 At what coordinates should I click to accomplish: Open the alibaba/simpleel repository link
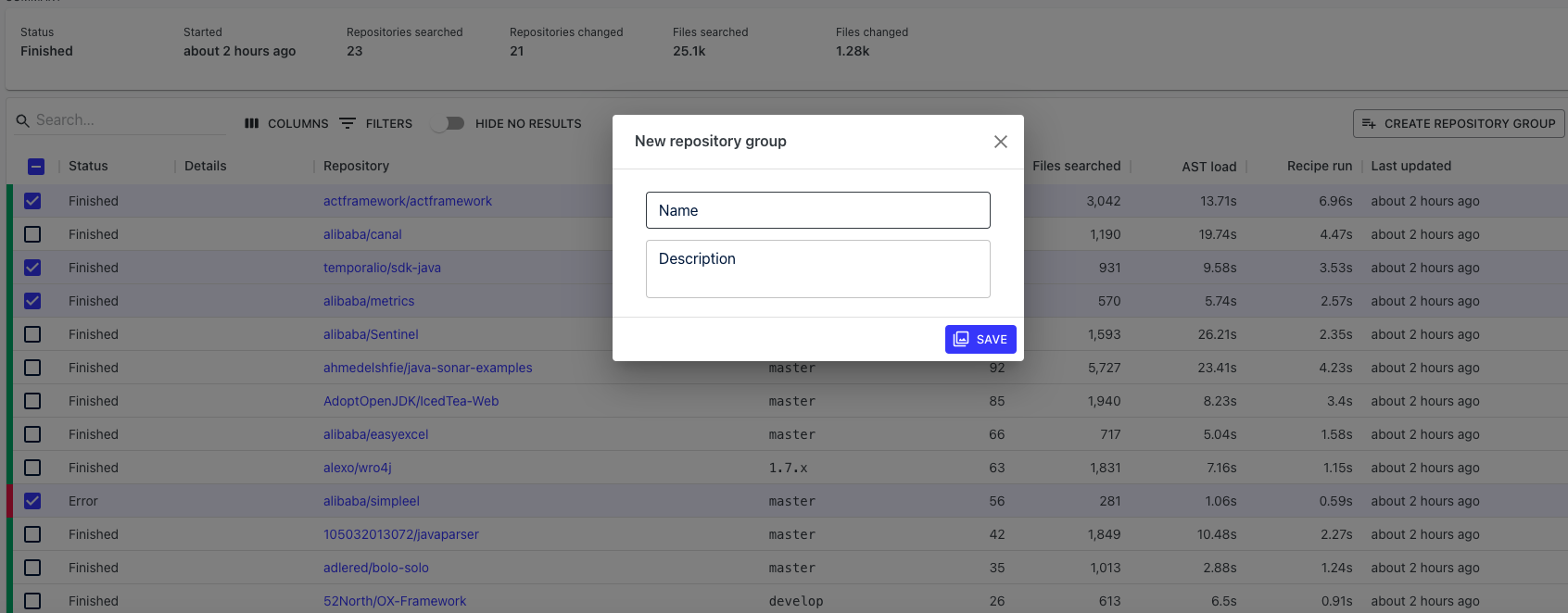tap(372, 501)
